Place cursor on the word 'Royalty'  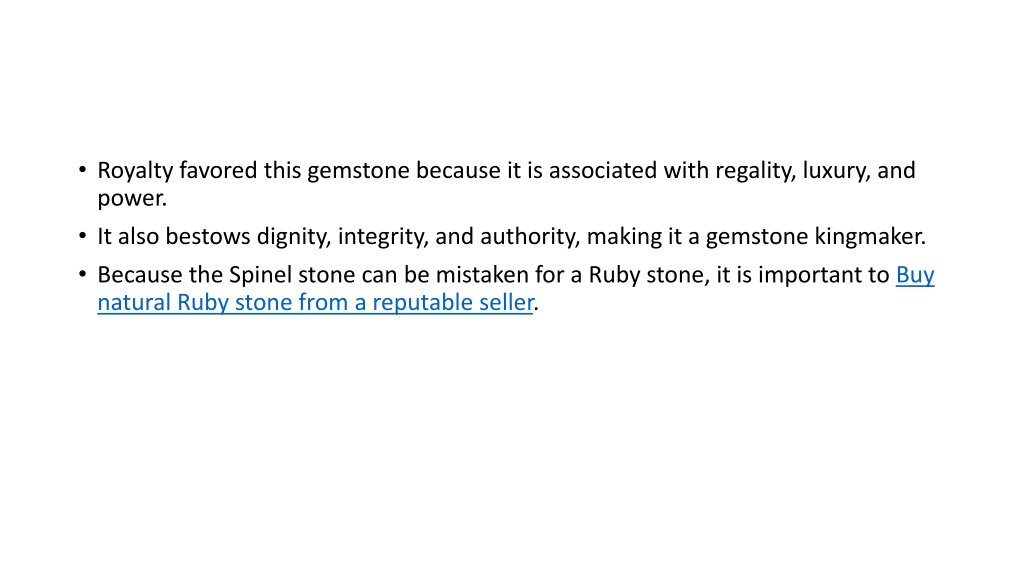135,171
